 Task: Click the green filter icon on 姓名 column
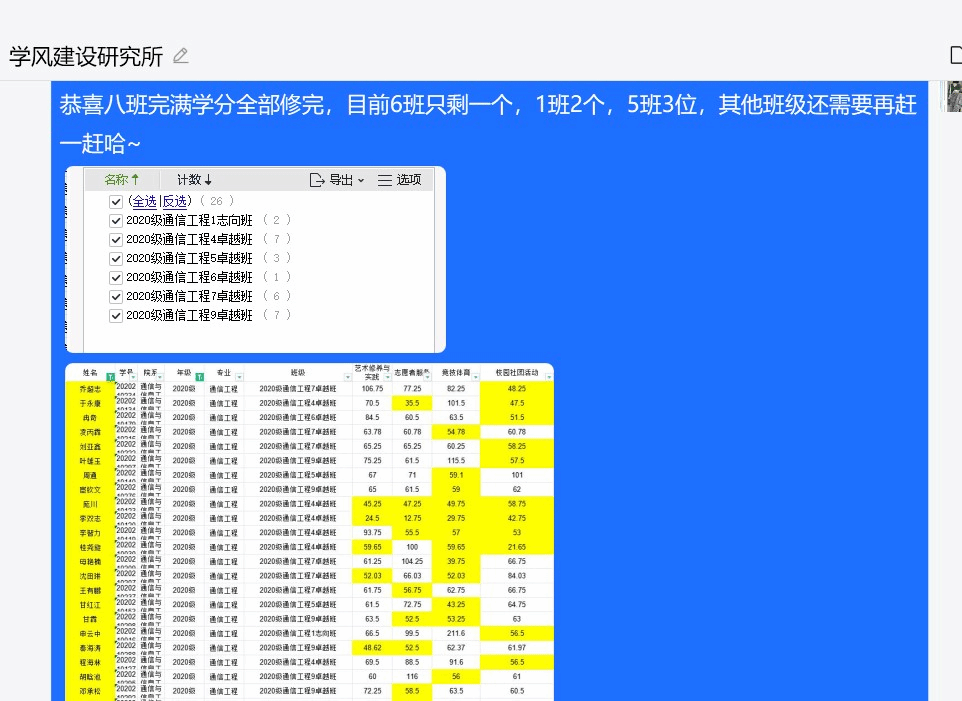tap(110, 377)
